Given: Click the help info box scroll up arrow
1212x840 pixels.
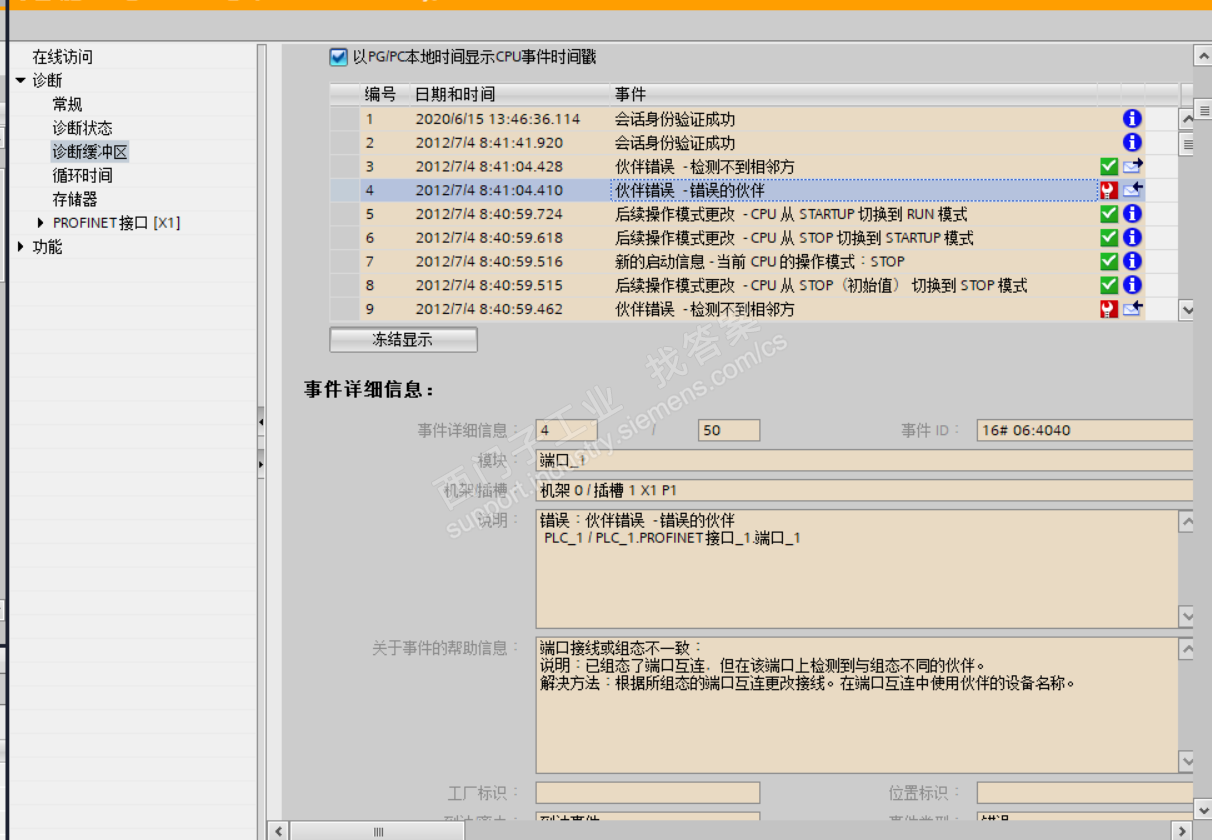Looking at the screenshot, I should [1187, 648].
